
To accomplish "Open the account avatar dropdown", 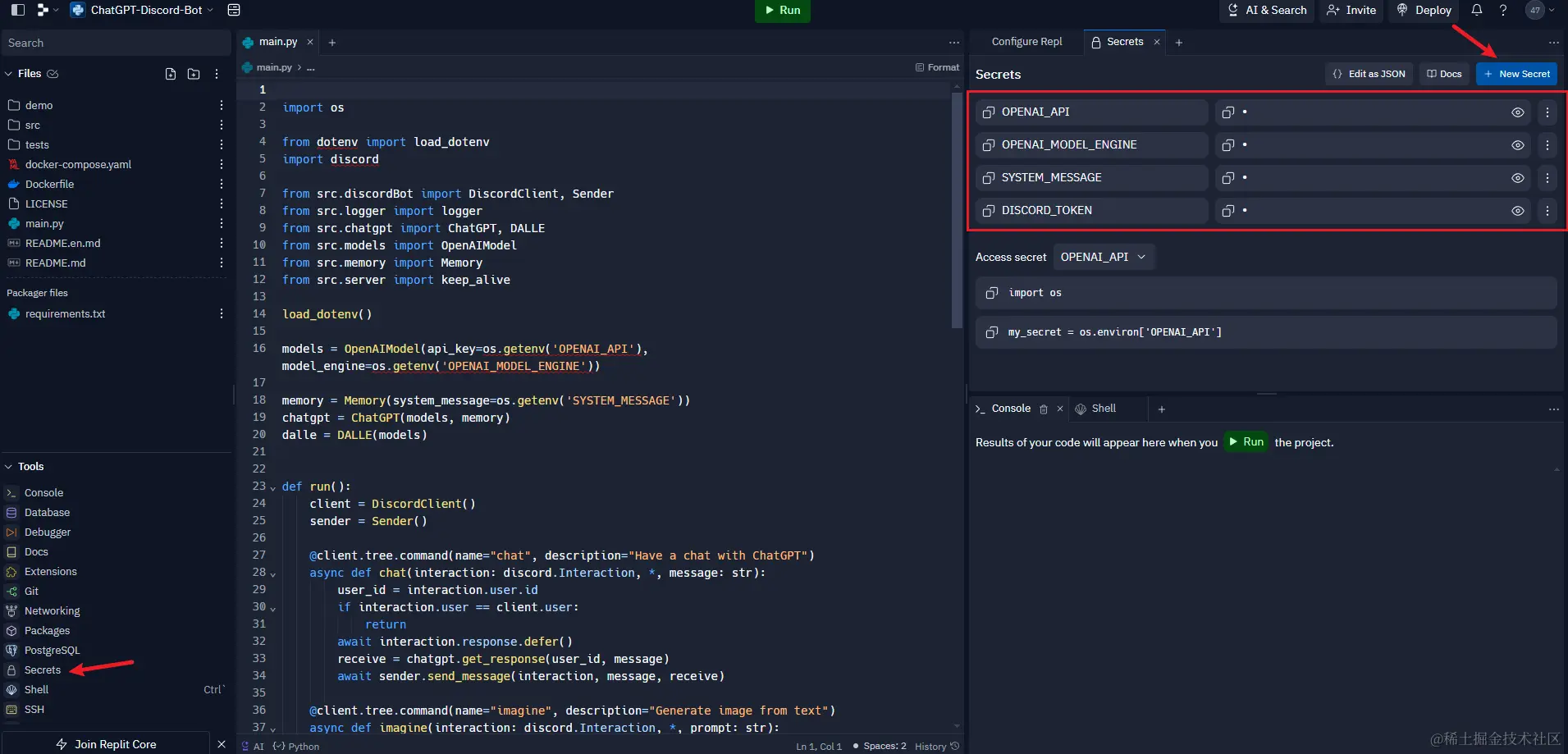I will coord(1540,10).
